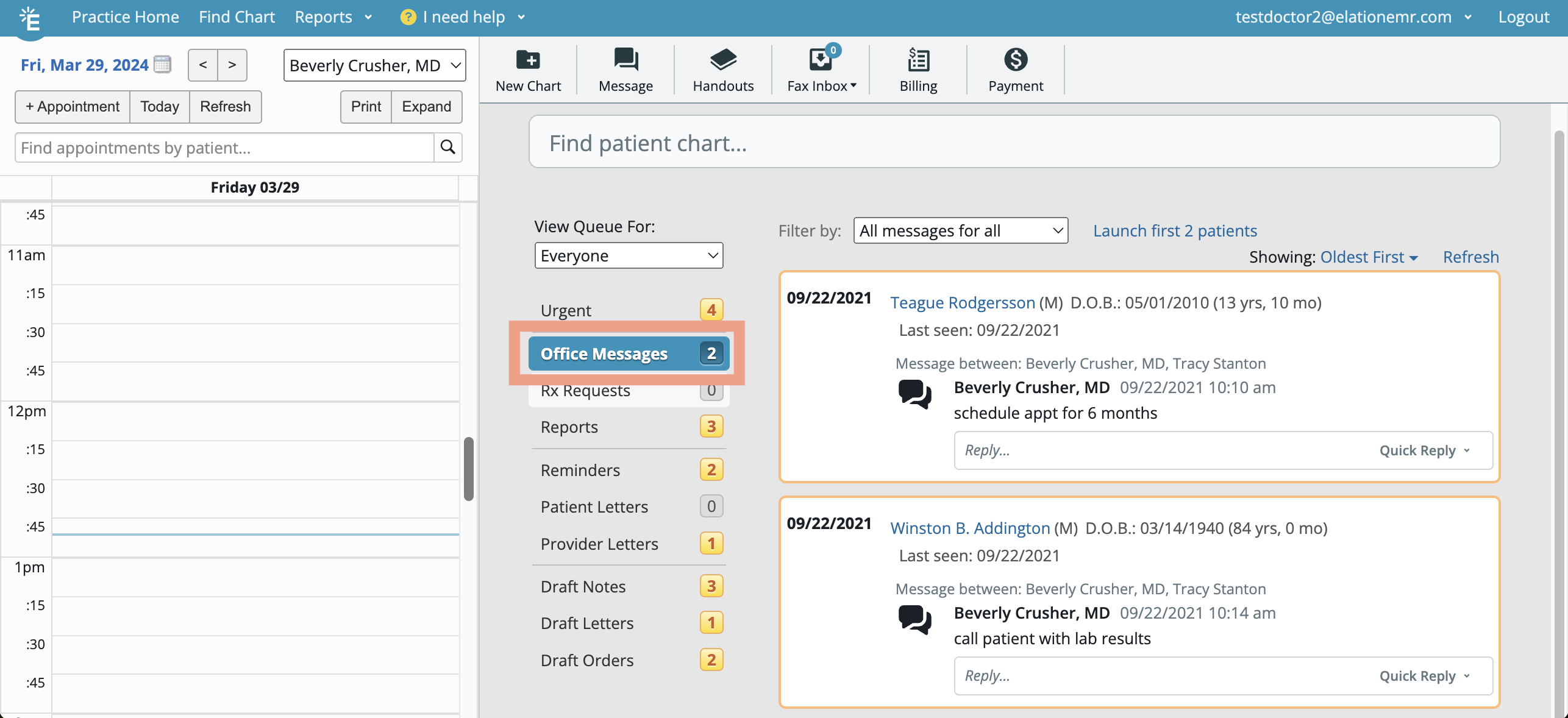This screenshot has width=1568, height=718.
Task: Click the Handouts icon
Action: tap(722, 68)
